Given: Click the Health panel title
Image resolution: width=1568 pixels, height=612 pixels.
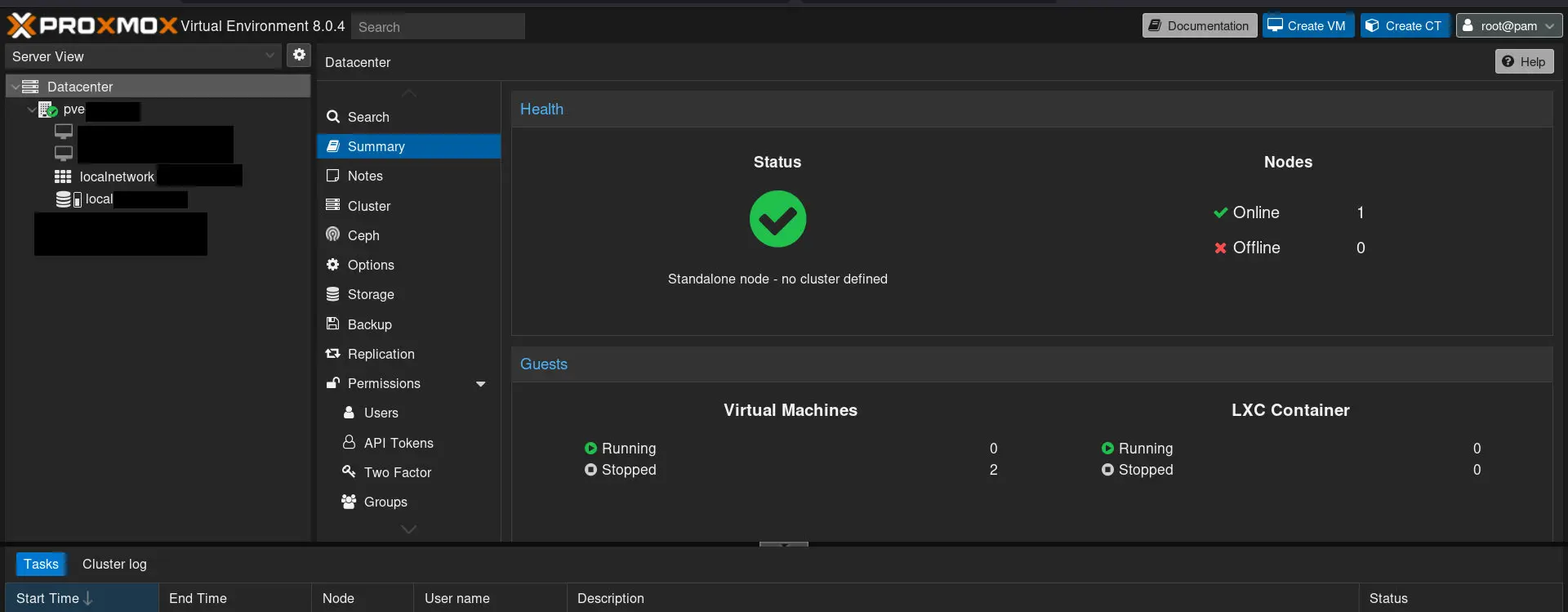Looking at the screenshot, I should [541, 109].
